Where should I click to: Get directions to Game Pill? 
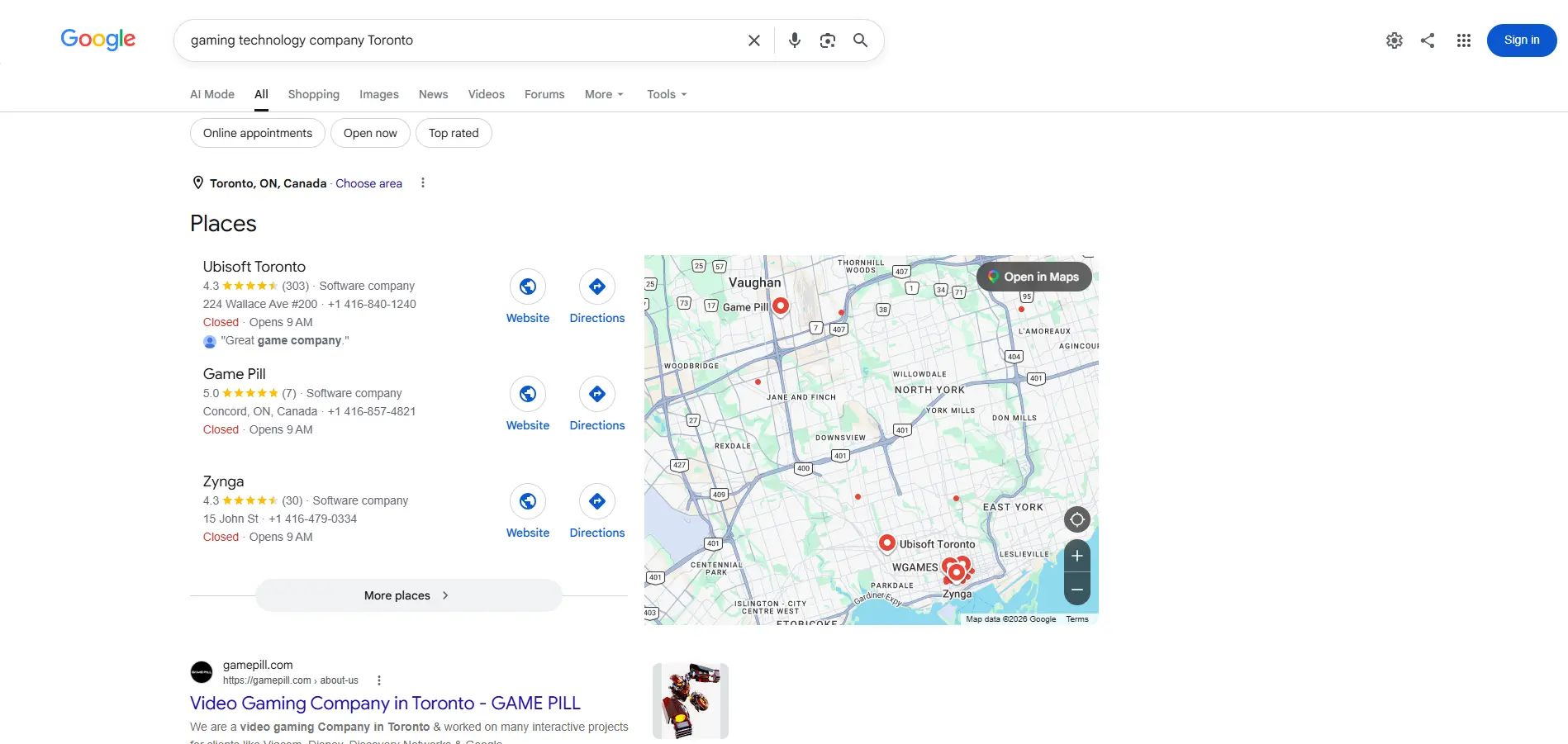[x=597, y=394]
